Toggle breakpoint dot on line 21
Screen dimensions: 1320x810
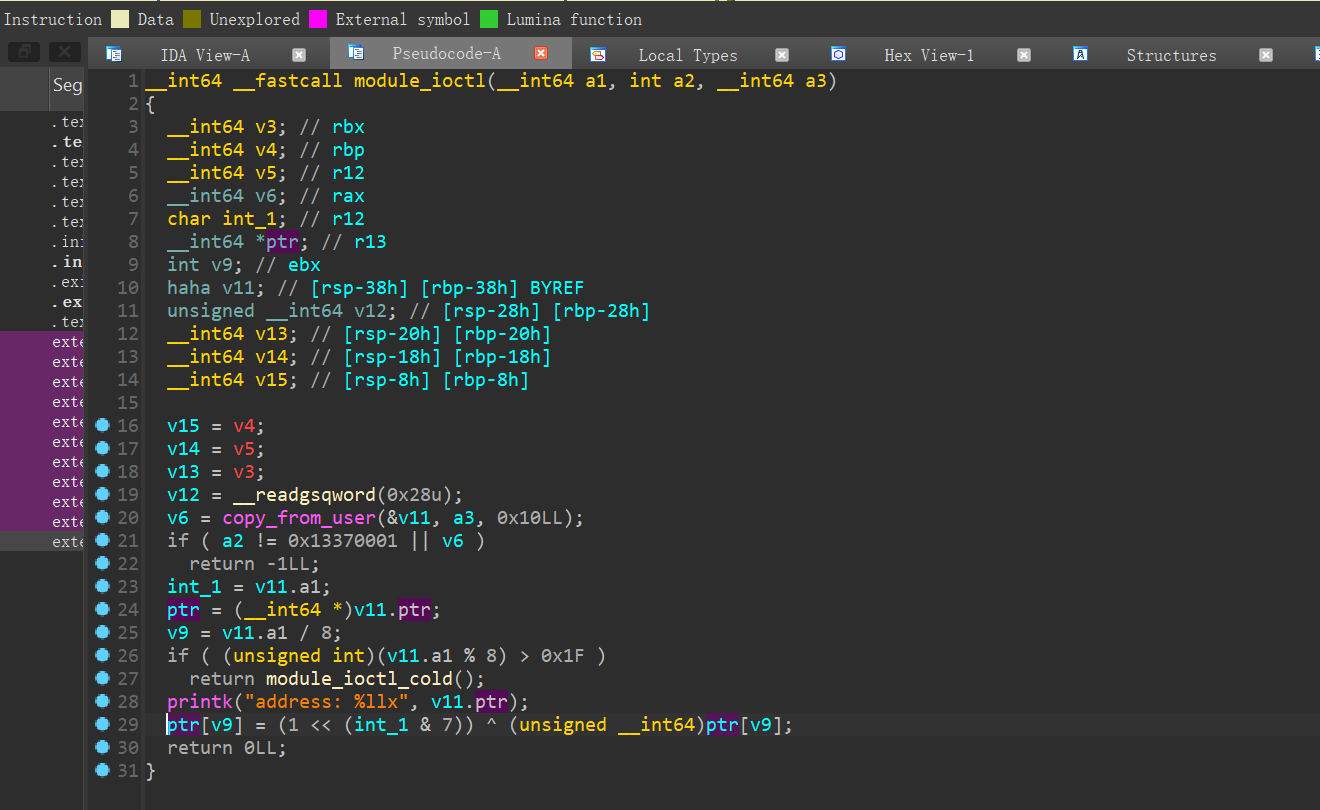point(102,540)
